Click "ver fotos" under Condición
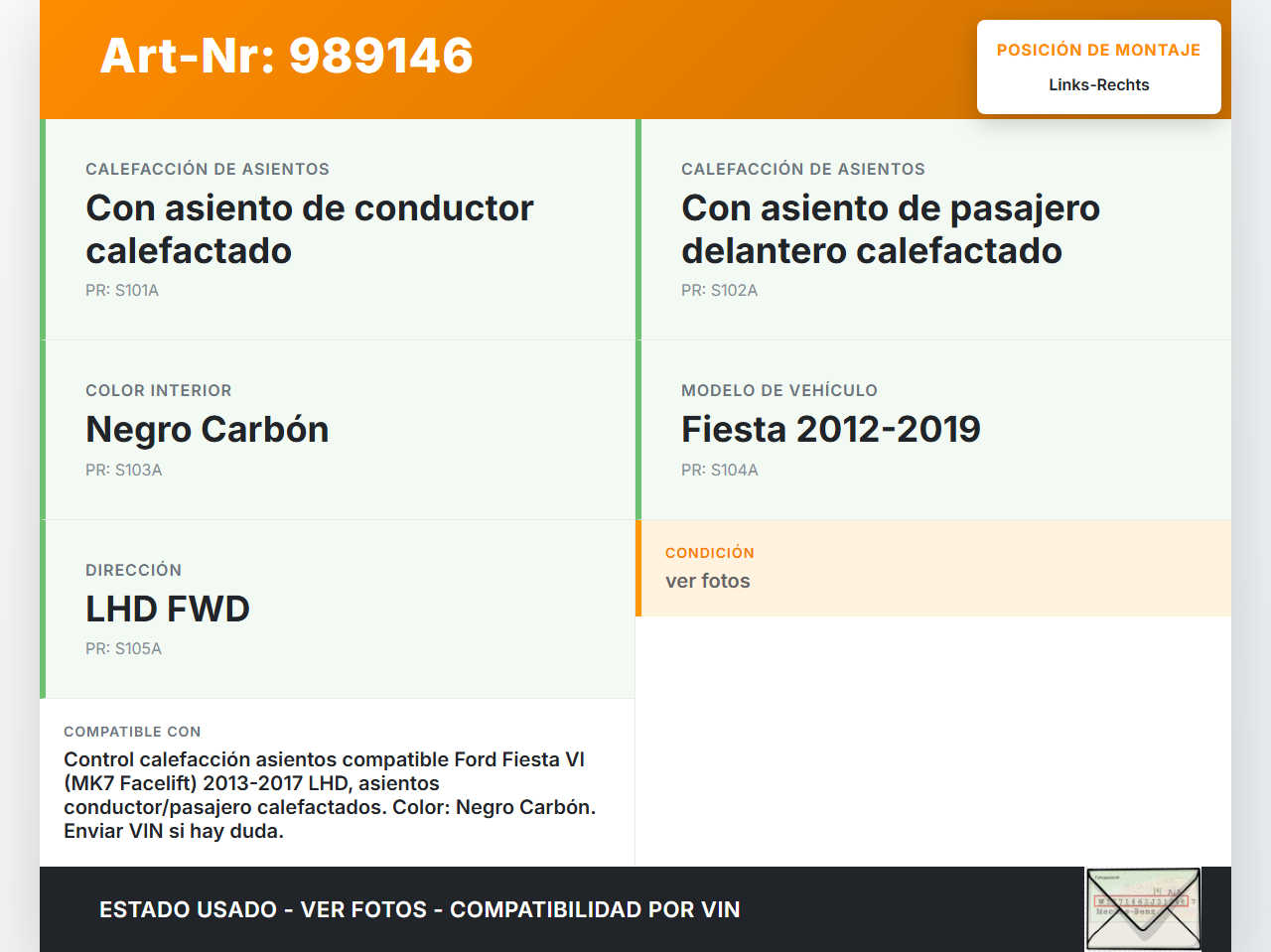Image resolution: width=1271 pixels, height=952 pixels. click(708, 581)
